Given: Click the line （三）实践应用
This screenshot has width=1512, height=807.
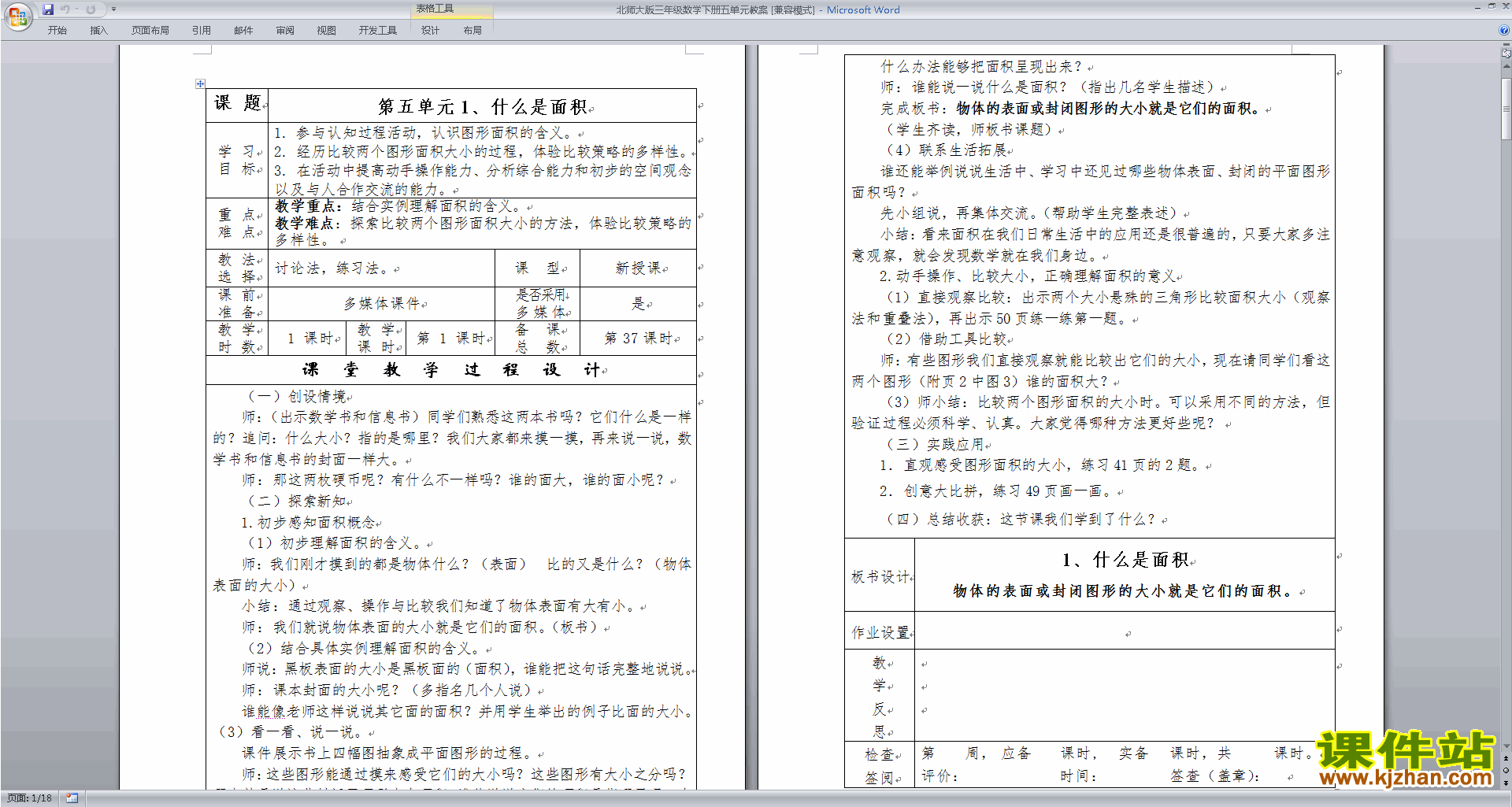Looking at the screenshot, I should pyautogui.click(x=936, y=444).
